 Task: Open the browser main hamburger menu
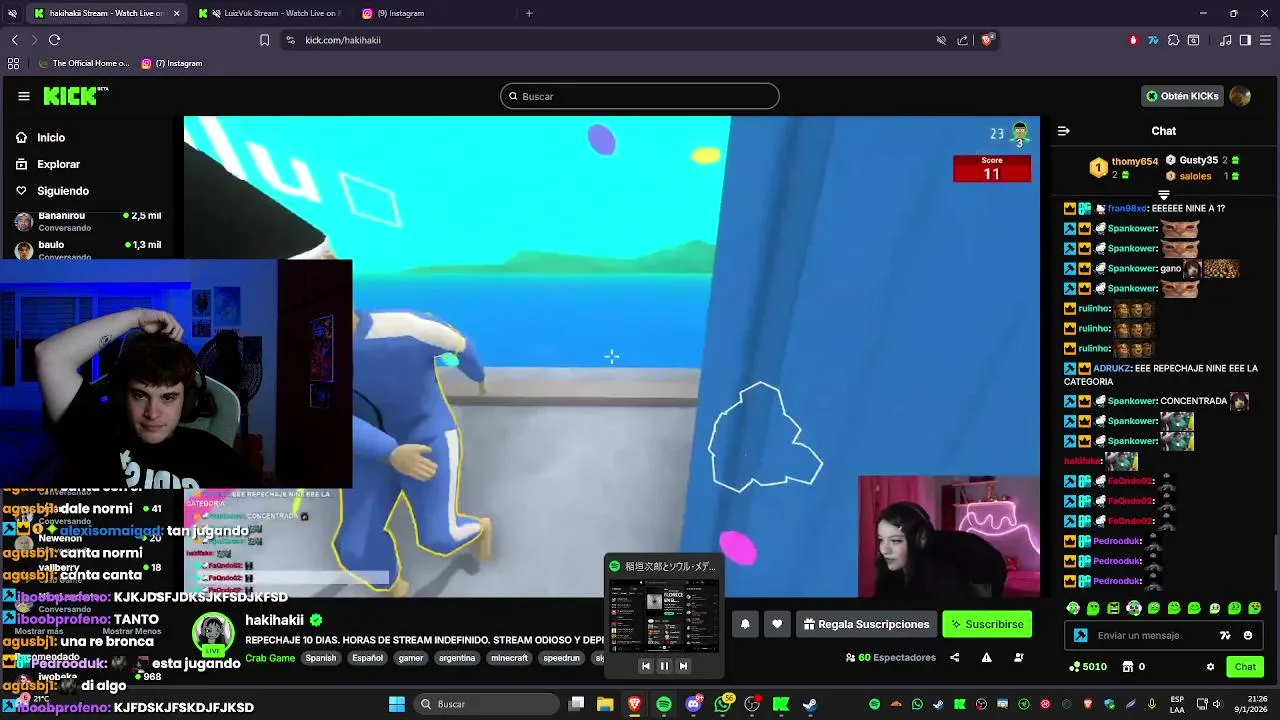tap(1265, 40)
